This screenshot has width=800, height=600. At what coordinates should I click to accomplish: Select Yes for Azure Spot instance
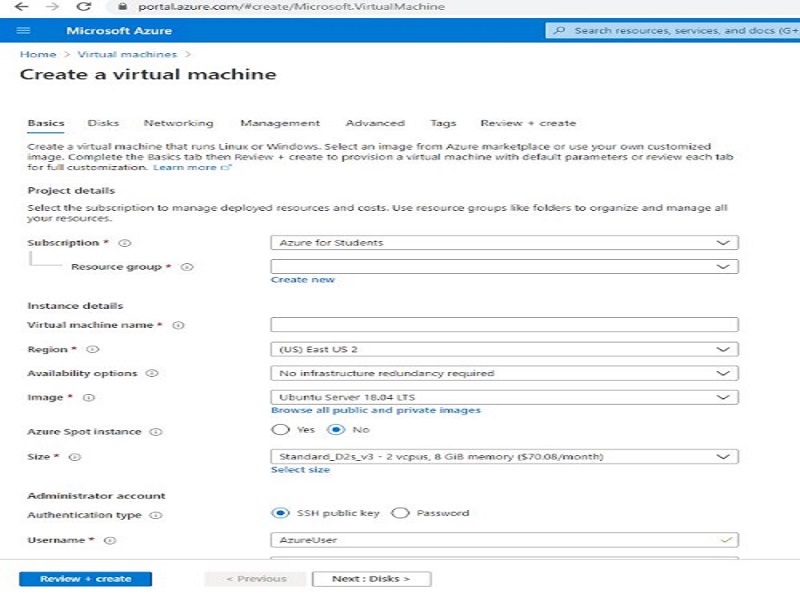tap(281, 430)
